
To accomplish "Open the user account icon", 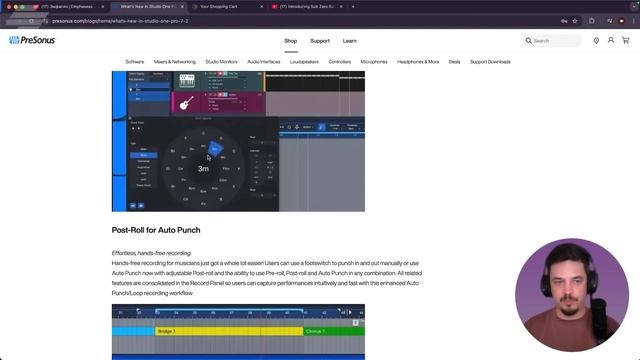I will [x=611, y=40].
